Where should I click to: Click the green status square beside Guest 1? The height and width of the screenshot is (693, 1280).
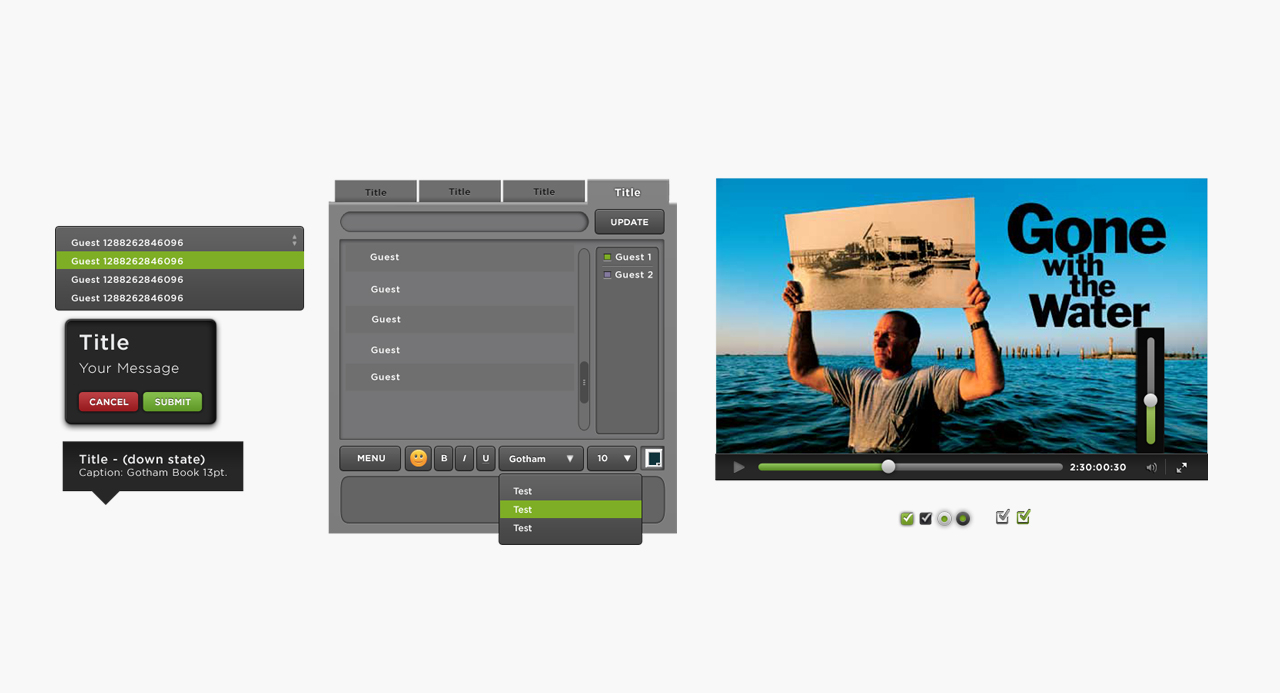[x=607, y=257]
